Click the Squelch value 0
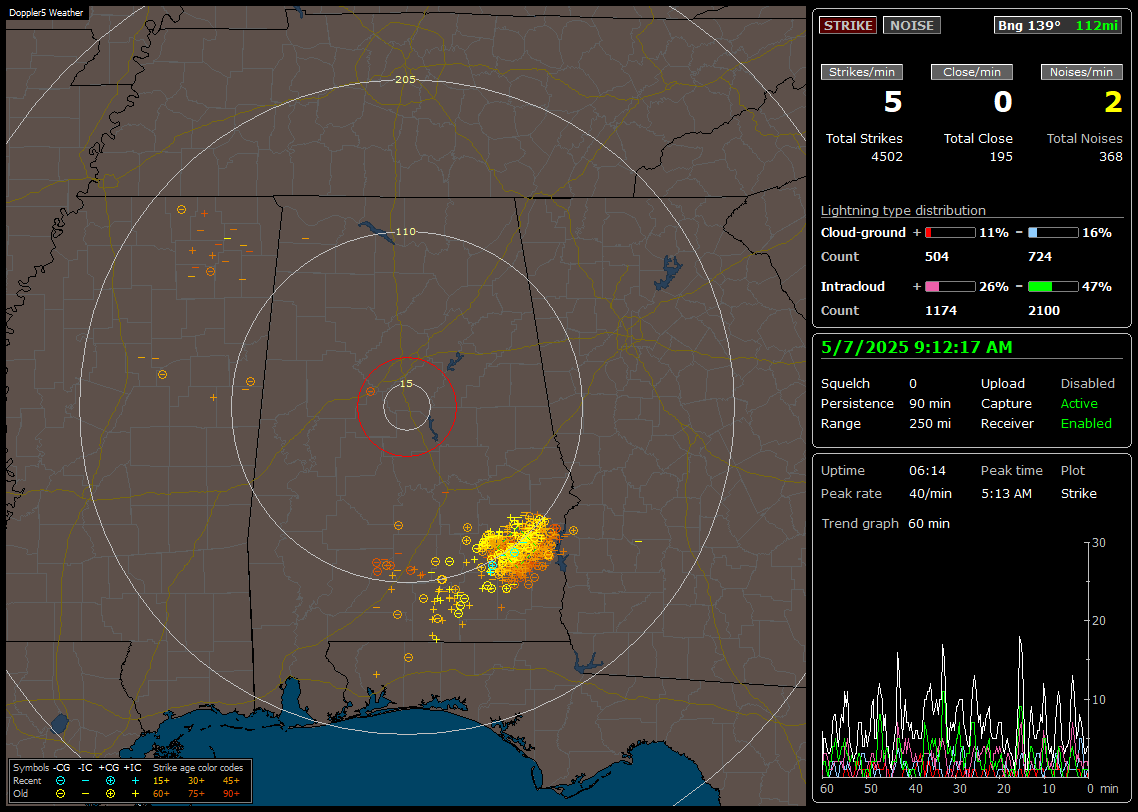1138x812 pixels. (913, 384)
